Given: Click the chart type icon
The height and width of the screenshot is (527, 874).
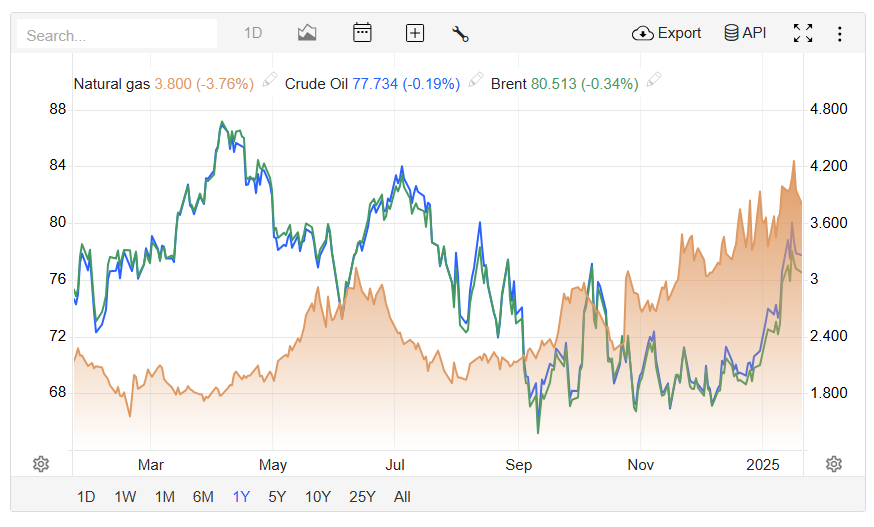Looking at the screenshot, I should point(307,33).
